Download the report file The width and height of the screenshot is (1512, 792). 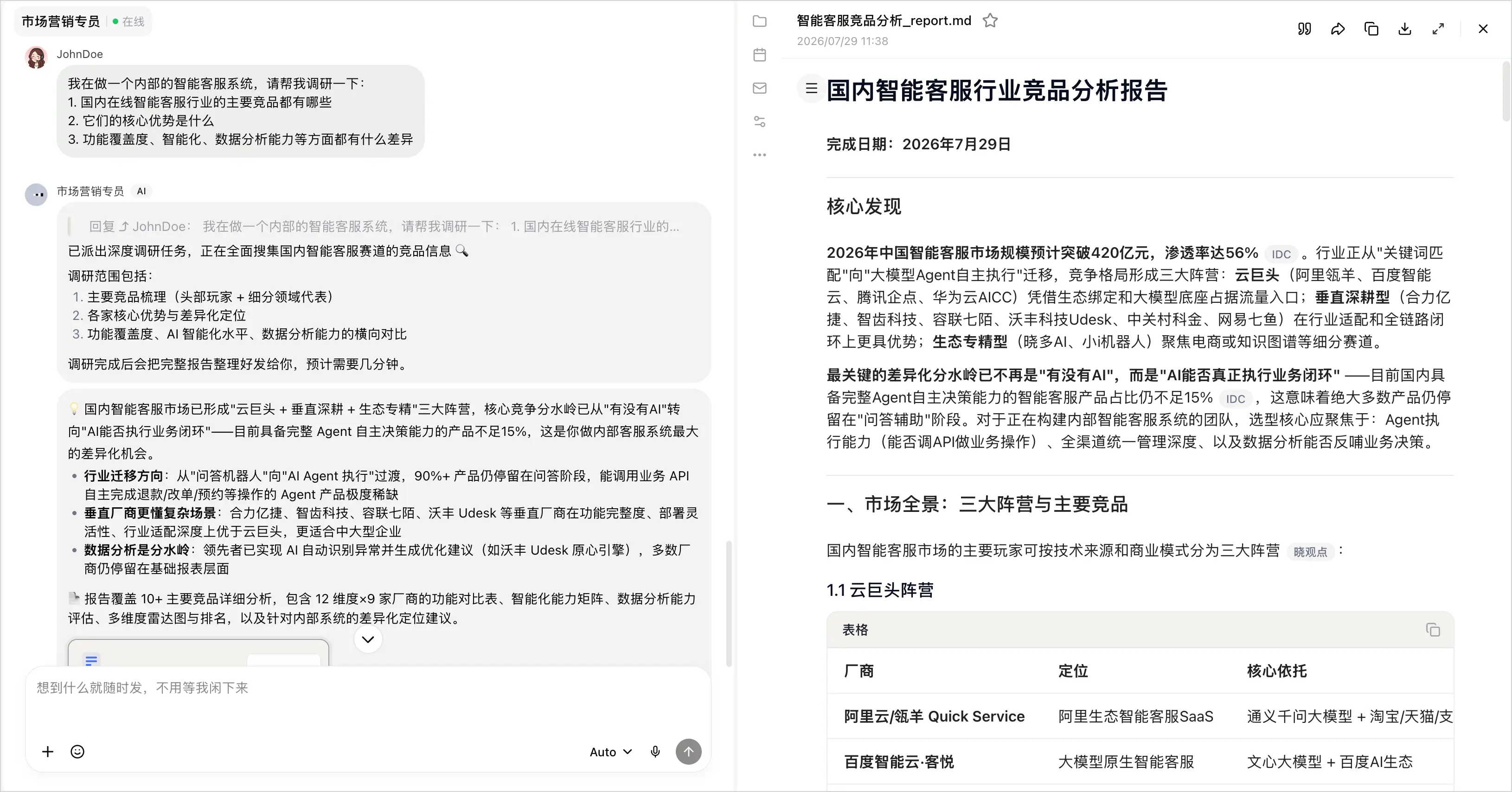point(1404,29)
